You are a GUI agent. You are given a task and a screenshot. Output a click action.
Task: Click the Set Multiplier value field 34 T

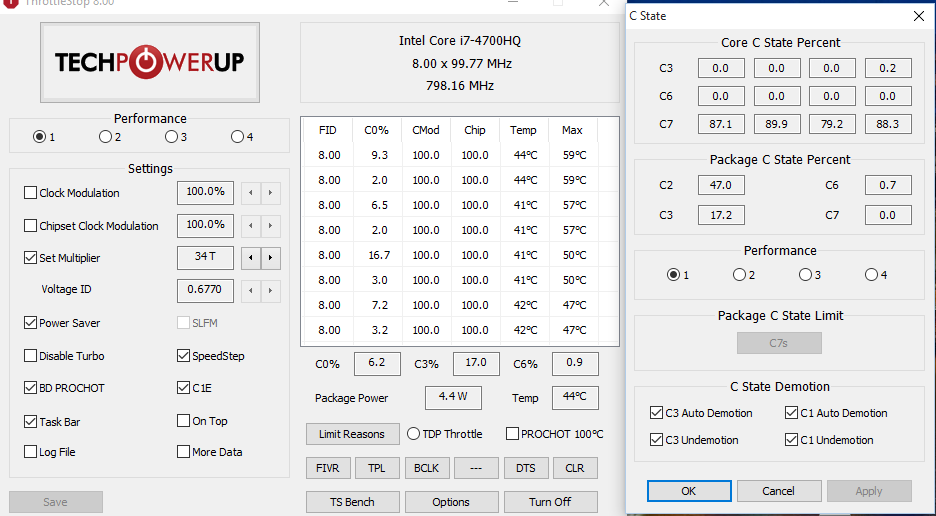click(205, 258)
